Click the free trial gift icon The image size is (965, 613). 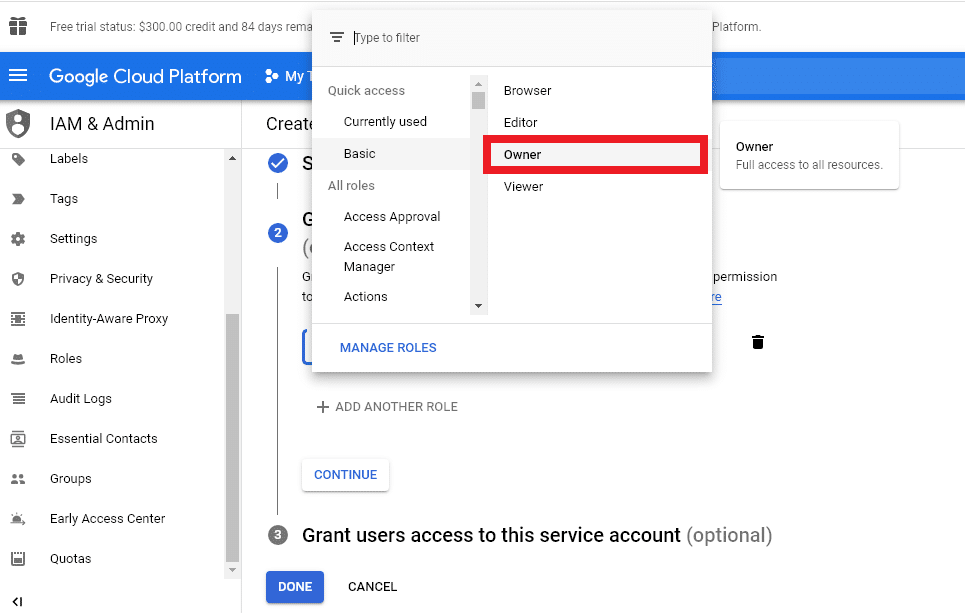[18, 26]
